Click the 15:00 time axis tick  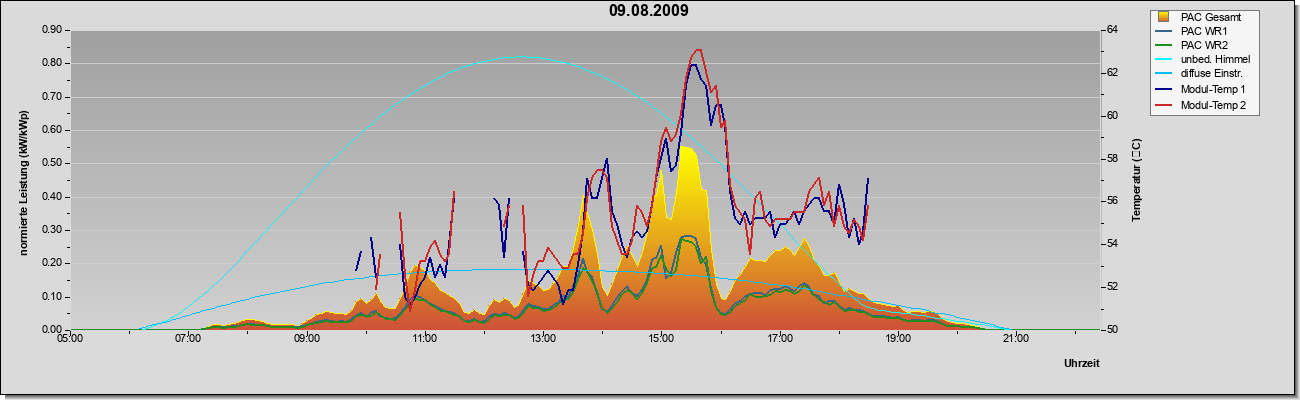pos(661,339)
